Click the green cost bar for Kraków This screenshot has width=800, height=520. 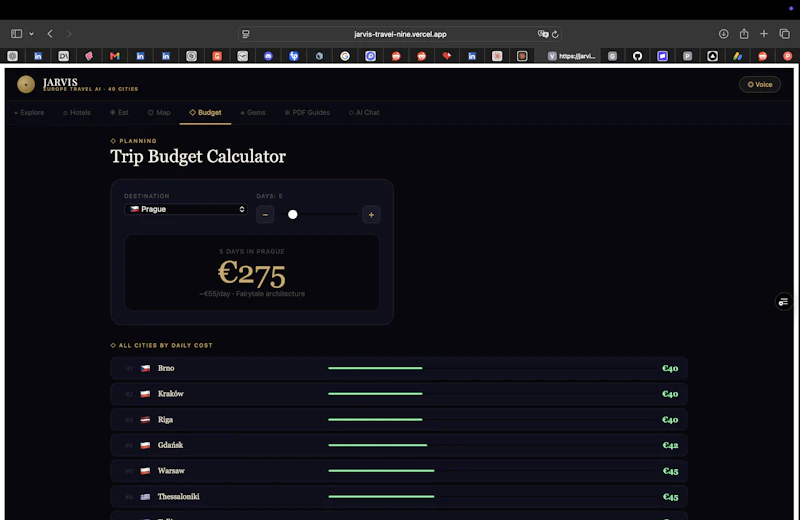375,393
